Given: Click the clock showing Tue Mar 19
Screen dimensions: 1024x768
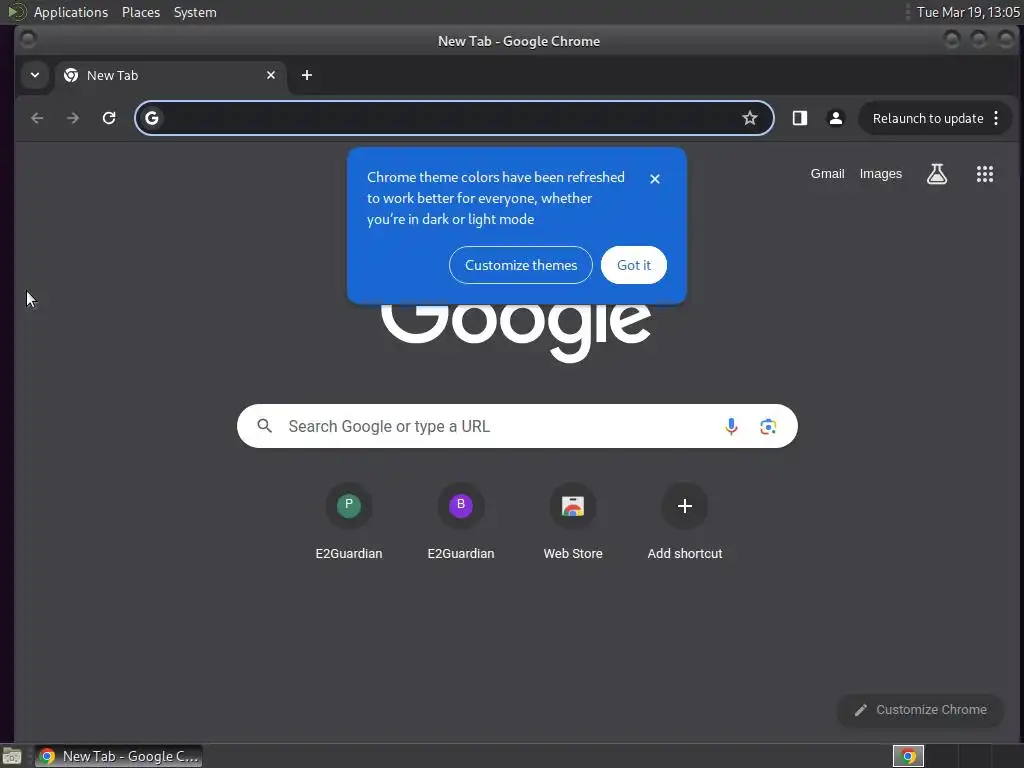Looking at the screenshot, I should [968, 12].
